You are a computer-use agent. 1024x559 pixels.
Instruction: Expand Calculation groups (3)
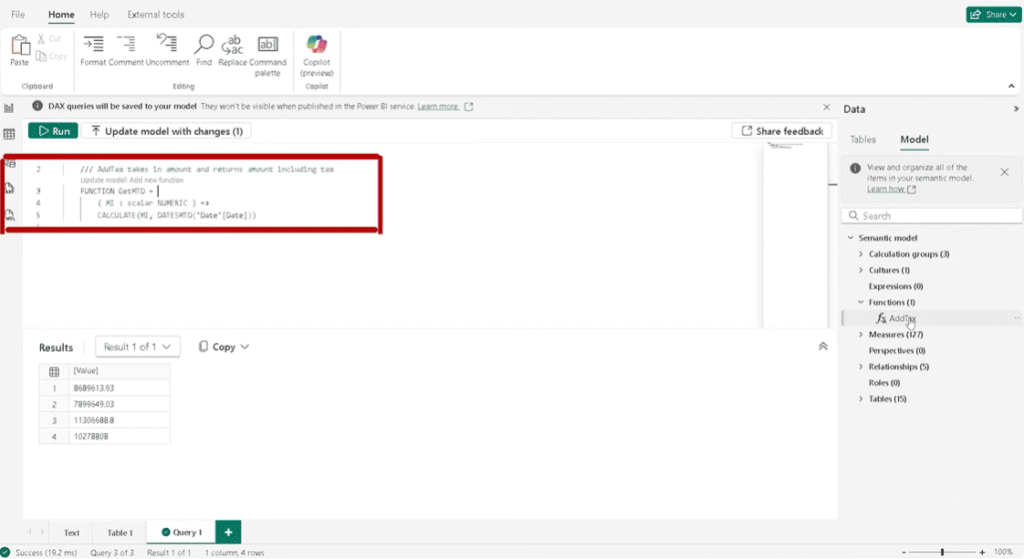861,254
